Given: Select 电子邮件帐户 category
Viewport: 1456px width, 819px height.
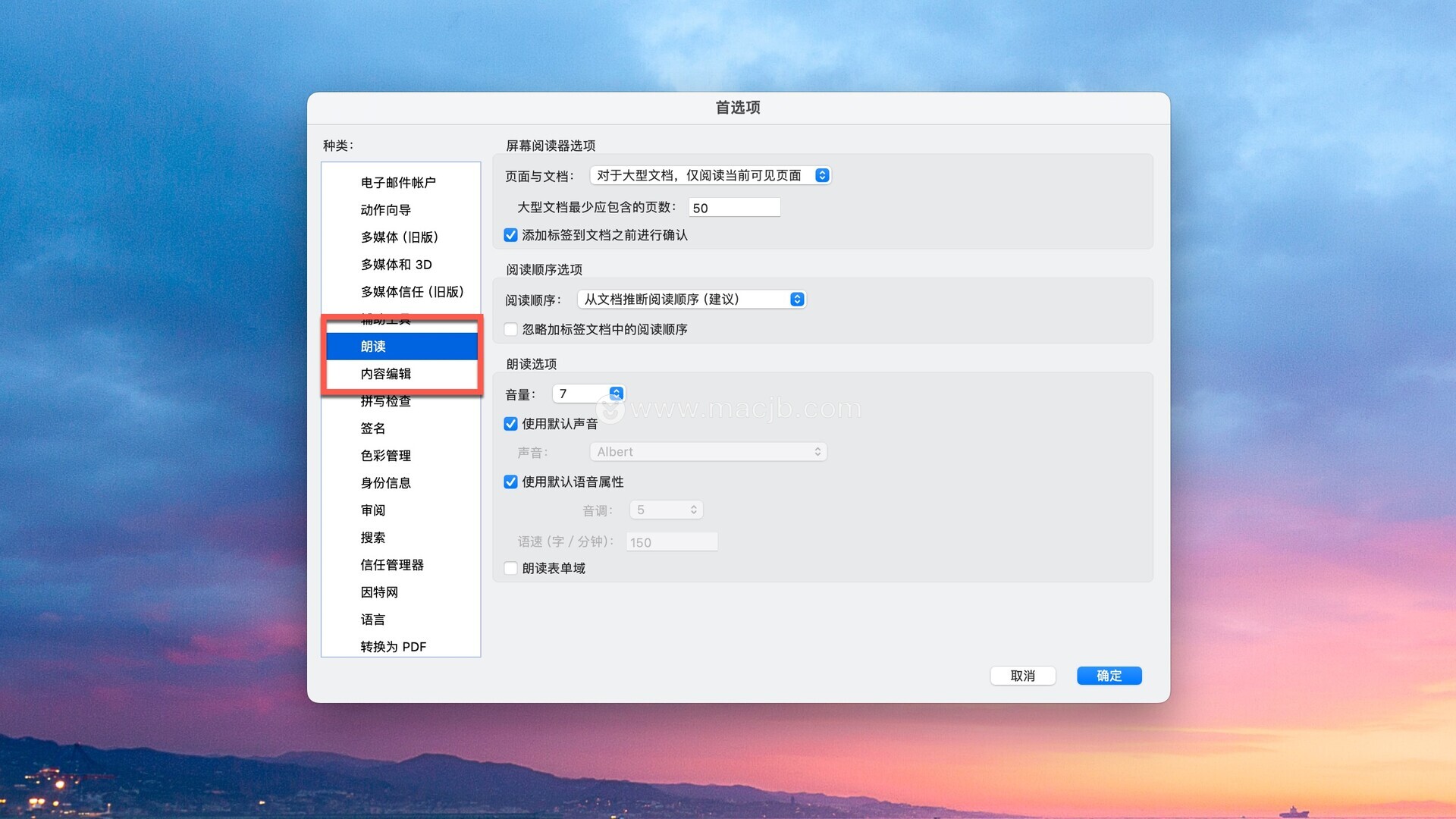Looking at the screenshot, I should click(x=398, y=183).
